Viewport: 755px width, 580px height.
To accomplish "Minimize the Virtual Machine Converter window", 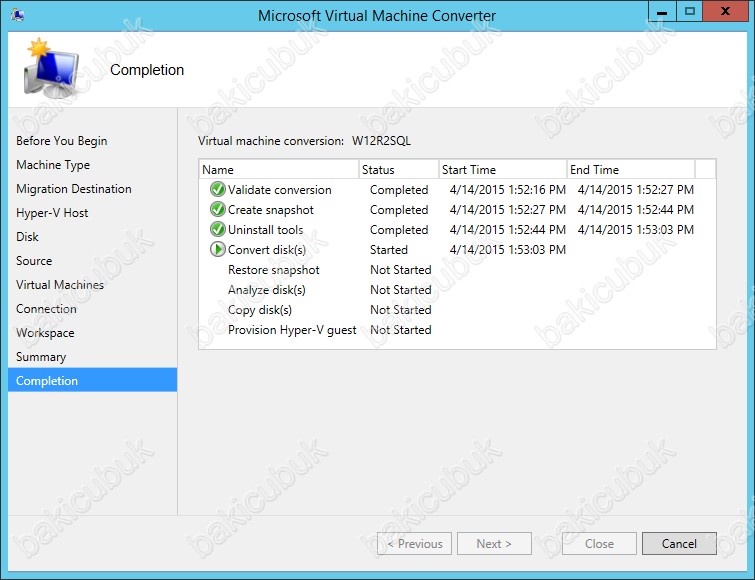I will pos(662,12).
